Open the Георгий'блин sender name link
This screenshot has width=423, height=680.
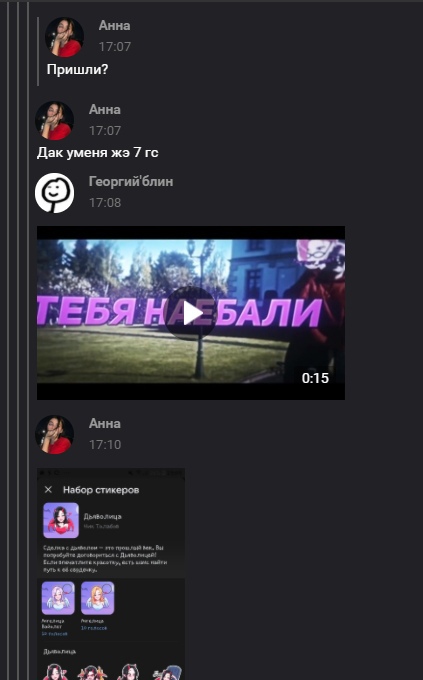131,181
